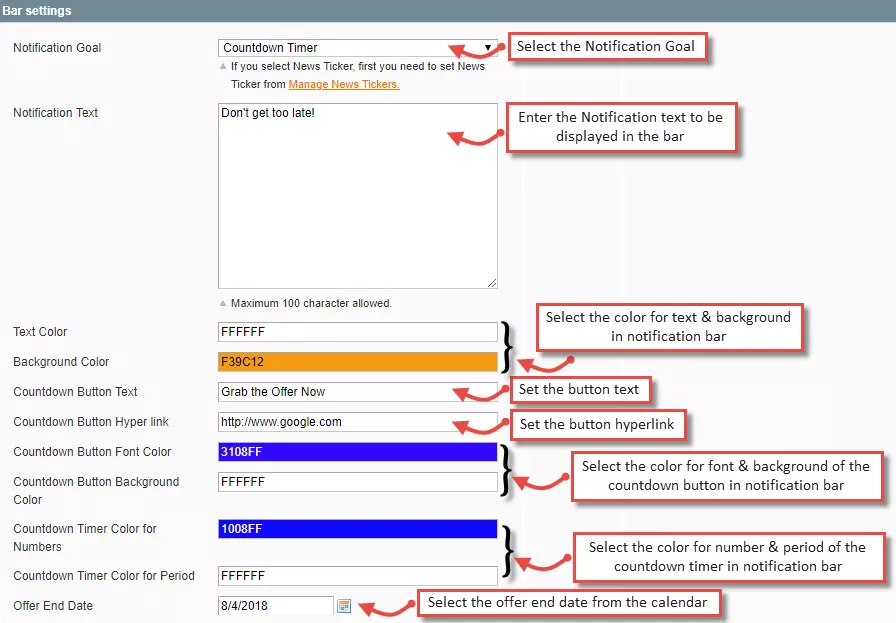Screen dimensions: 896x623
Task: Open the calendar picker beside Offer End Date
Action: pos(344,606)
